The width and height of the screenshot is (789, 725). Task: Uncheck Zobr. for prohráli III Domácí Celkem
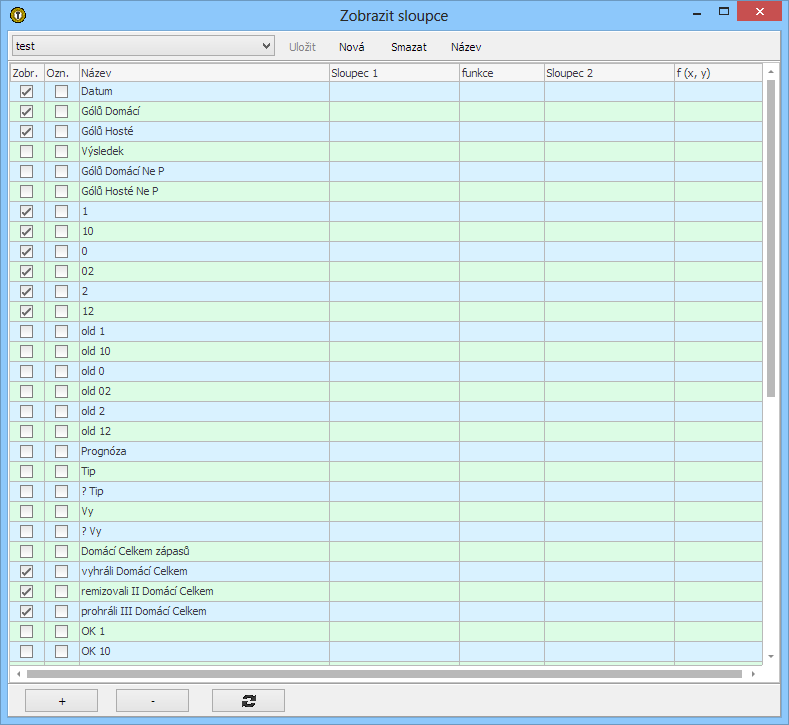(27, 611)
